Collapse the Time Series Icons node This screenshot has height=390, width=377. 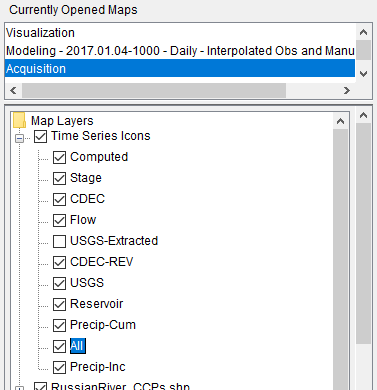20,138
